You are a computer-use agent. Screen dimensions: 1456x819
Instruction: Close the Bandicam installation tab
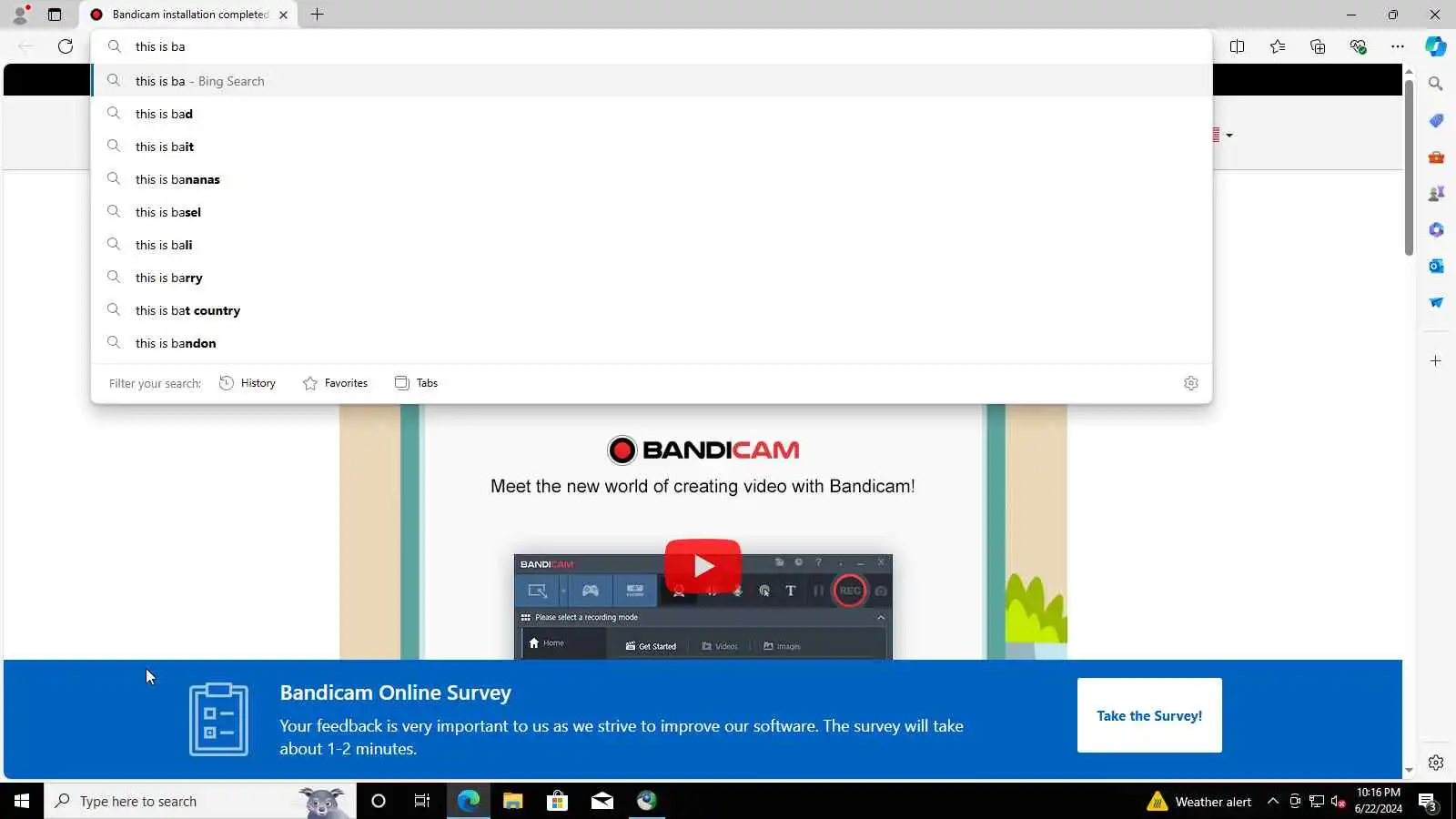click(283, 15)
